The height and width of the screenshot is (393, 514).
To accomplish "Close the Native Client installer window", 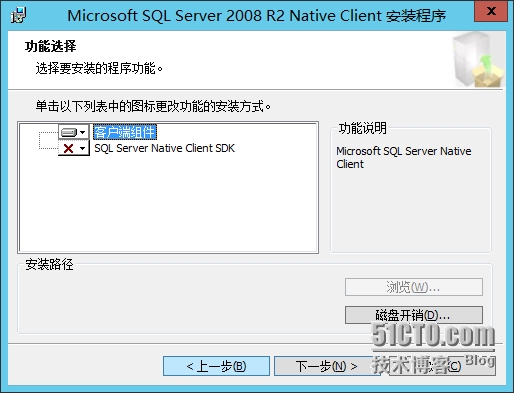I will (x=491, y=11).
